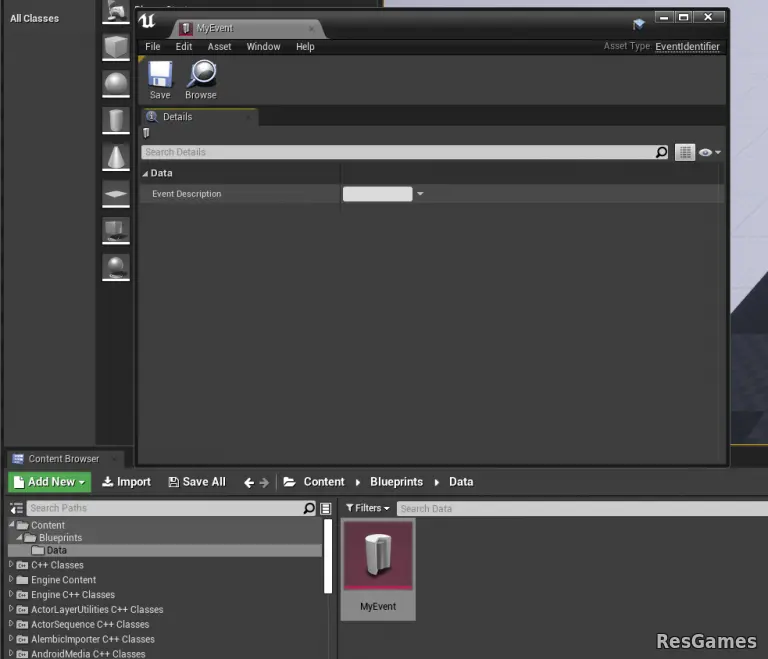Click the search magnifier in Search Details
The image size is (768, 659).
click(x=661, y=152)
